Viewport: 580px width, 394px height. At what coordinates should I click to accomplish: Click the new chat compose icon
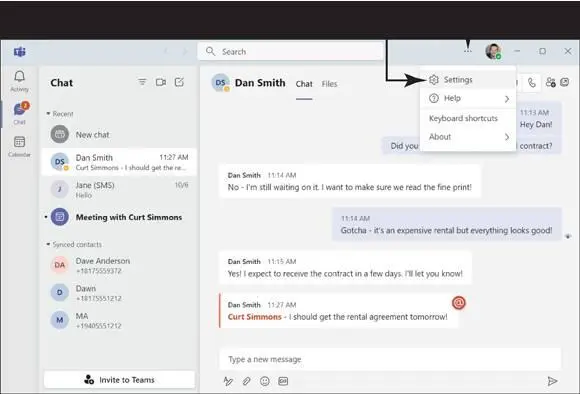pyautogui.click(x=179, y=82)
